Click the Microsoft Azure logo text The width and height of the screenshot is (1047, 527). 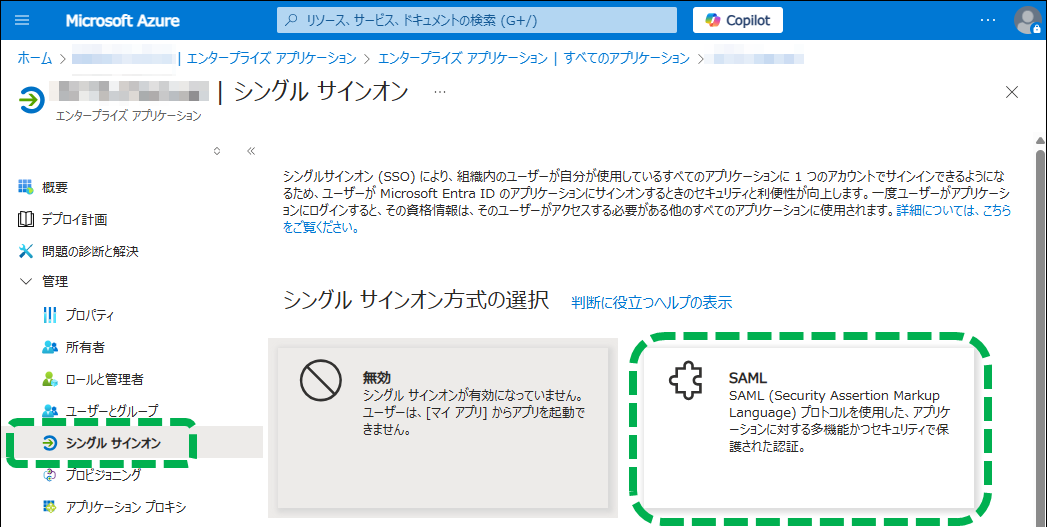[122, 21]
